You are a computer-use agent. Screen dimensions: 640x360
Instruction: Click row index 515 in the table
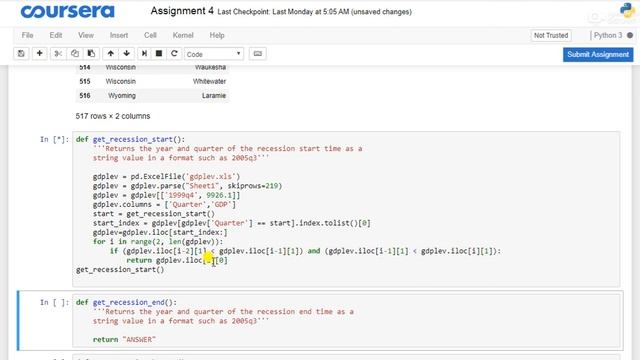pyautogui.click(x=85, y=81)
